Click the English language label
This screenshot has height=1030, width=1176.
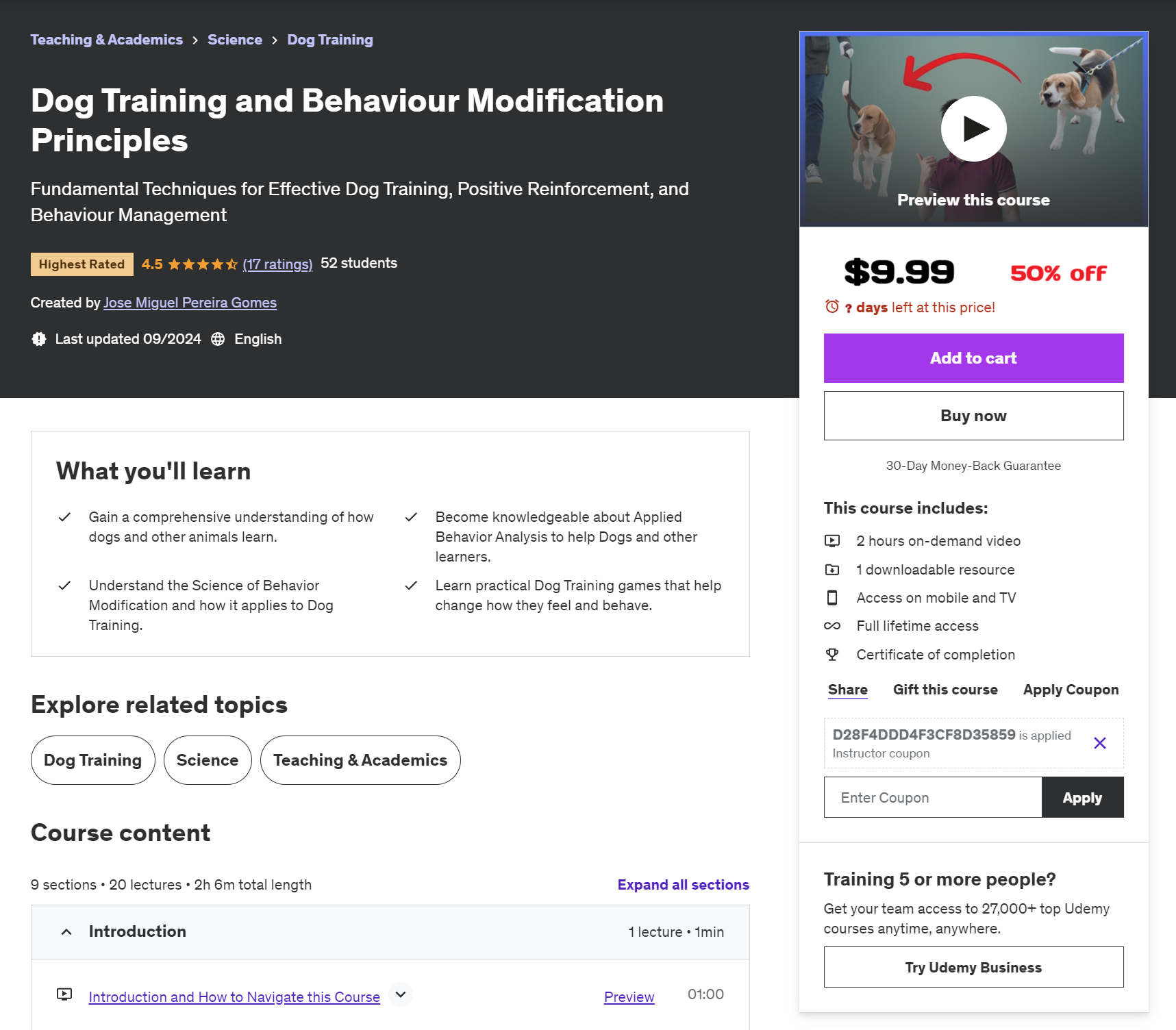[x=258, y=339]
